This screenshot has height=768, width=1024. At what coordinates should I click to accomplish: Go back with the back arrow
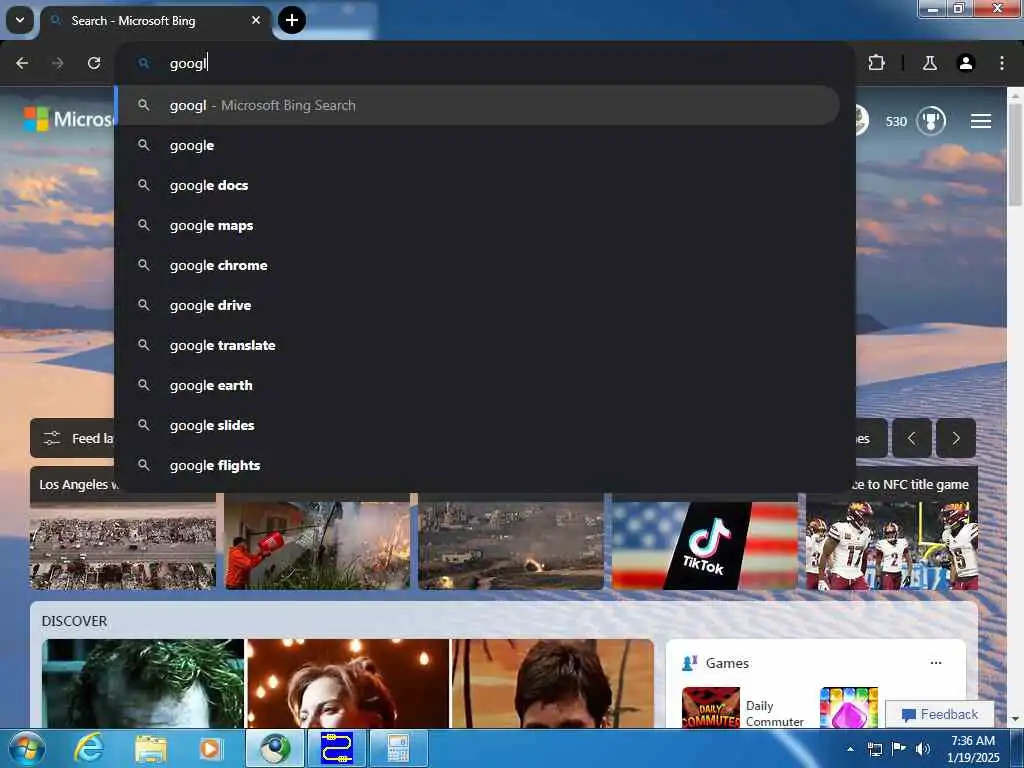click(x=22, y=63)
